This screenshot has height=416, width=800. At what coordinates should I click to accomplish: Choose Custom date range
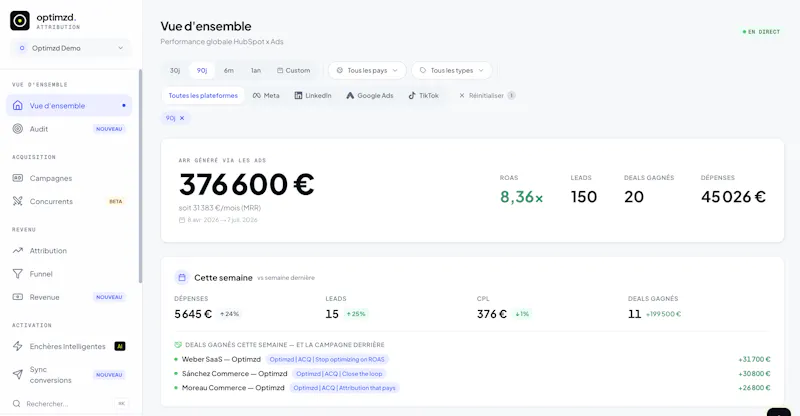point(293,70)
